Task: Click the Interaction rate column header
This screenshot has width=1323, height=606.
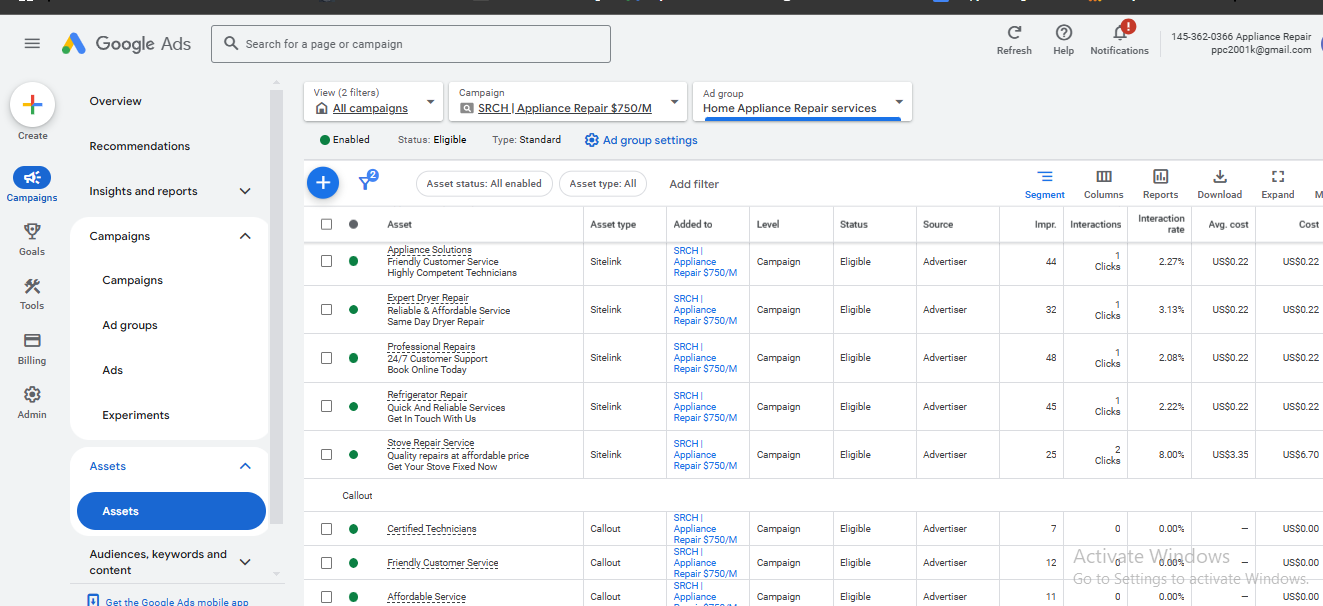Action: pyautogui.click(x=1161, y=224)
